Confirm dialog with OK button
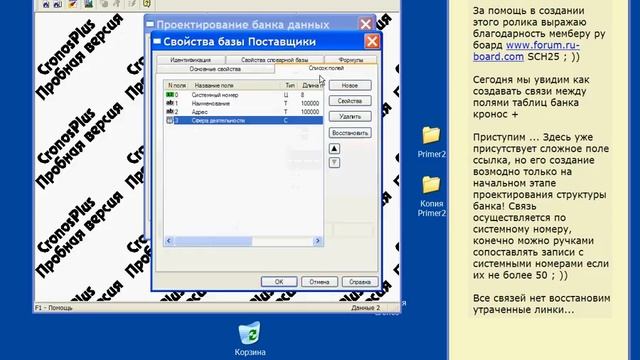 click(x=279, y=282)
